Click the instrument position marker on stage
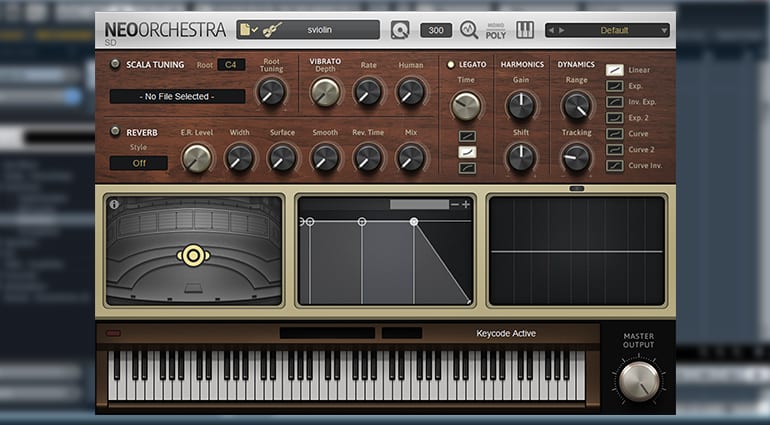 [193, 255]
